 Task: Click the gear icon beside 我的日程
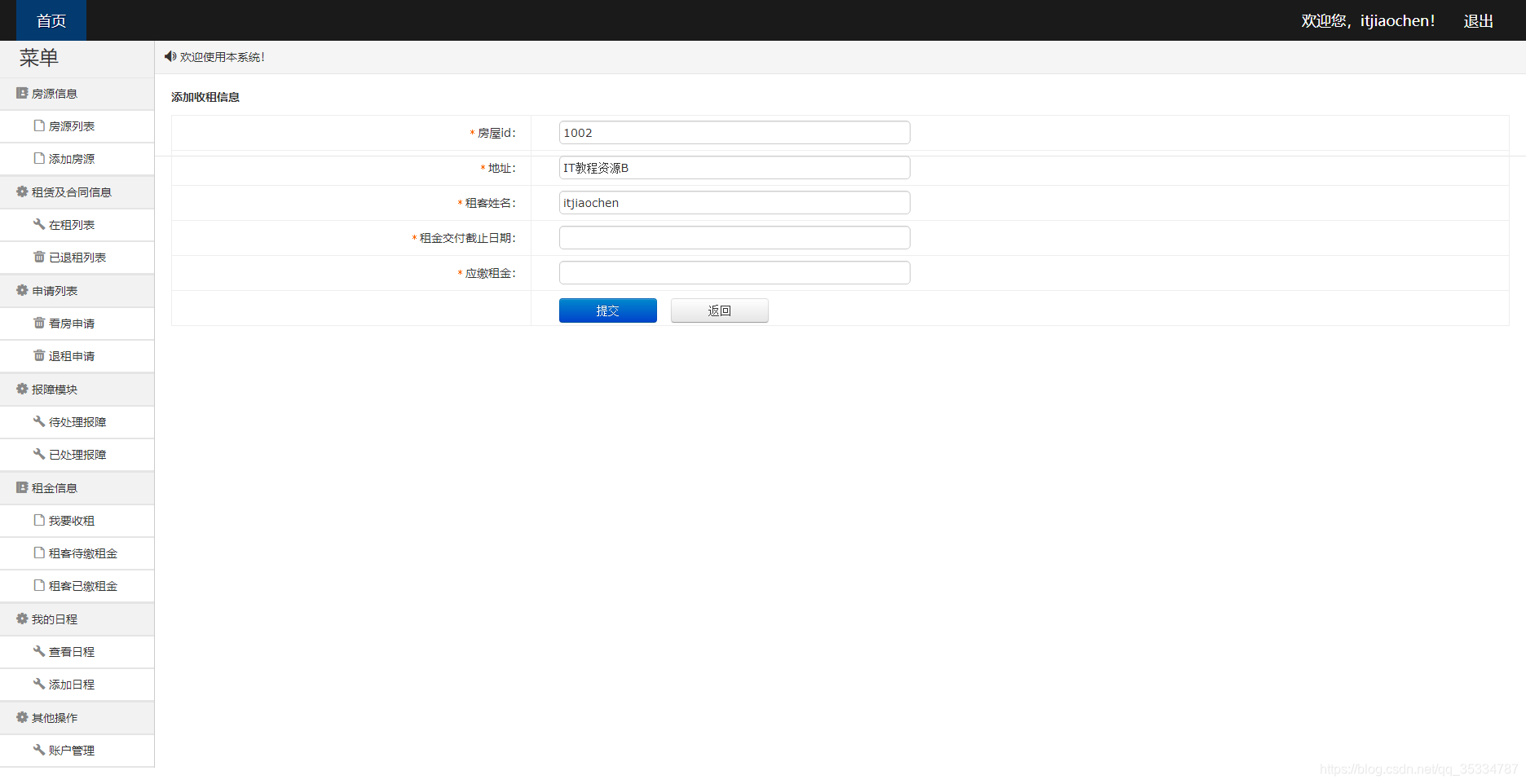(x=22, y=619)
